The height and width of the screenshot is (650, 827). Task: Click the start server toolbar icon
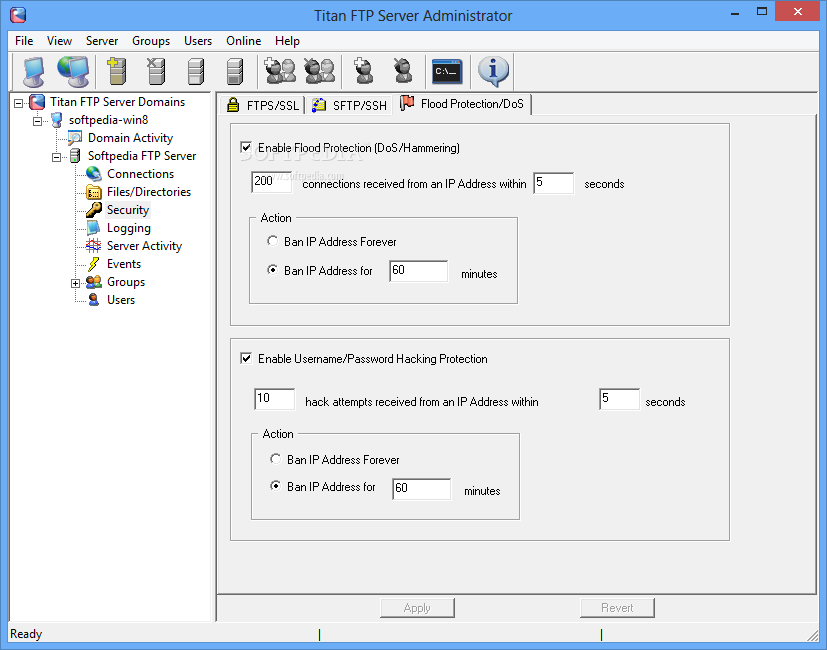coord(196,71)
